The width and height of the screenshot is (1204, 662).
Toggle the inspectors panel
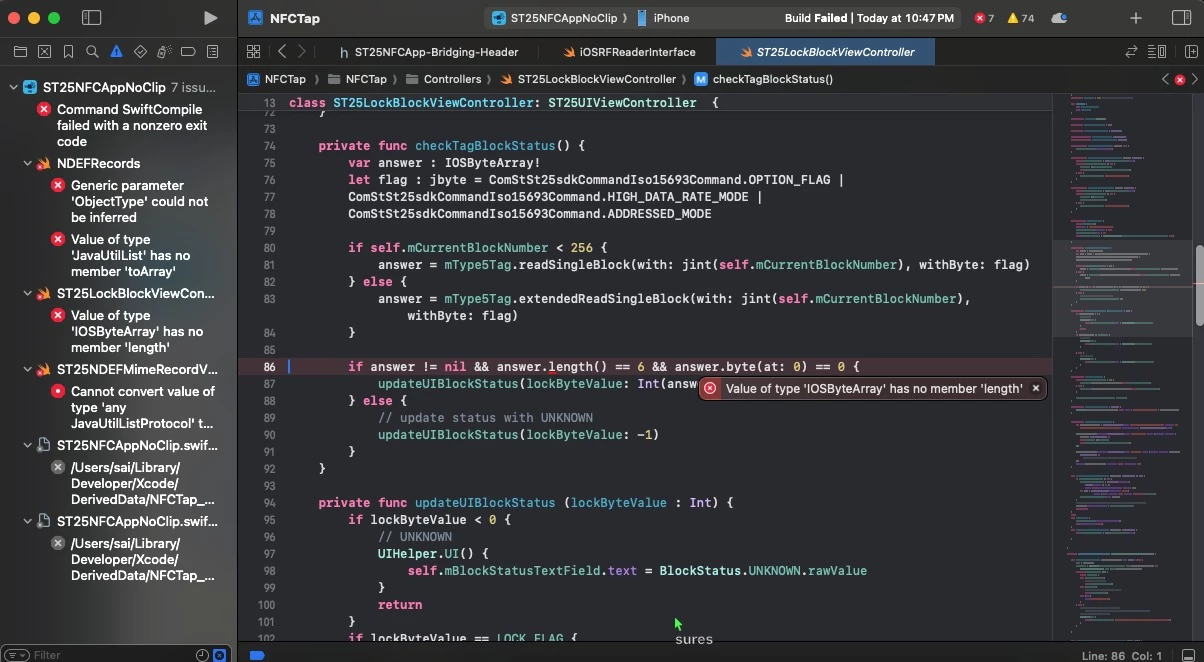[1181, 18]
